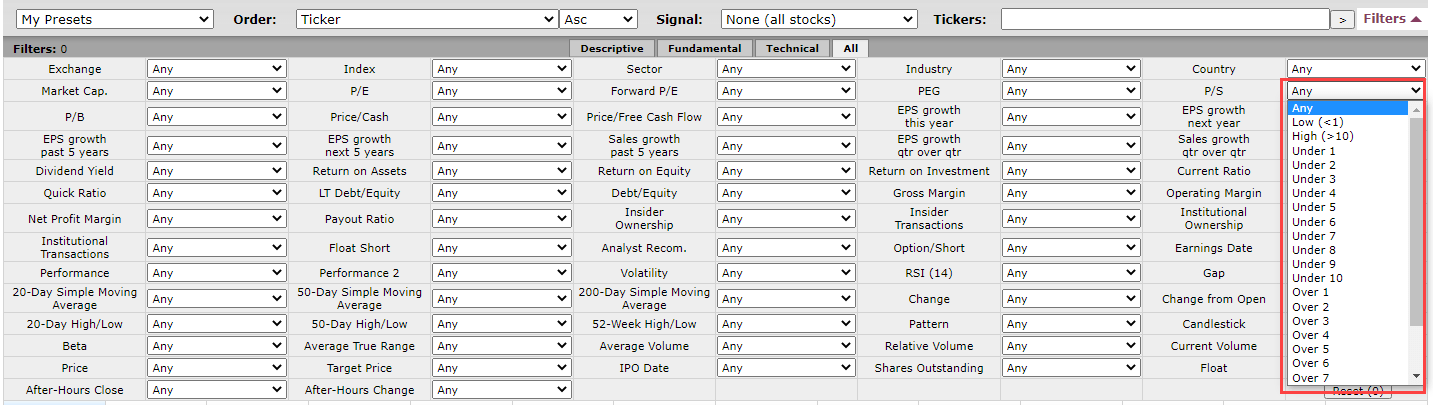Screen dimensions: 1433x405
Task: Switch to the Descriptive tab
Action: [611, 48]
